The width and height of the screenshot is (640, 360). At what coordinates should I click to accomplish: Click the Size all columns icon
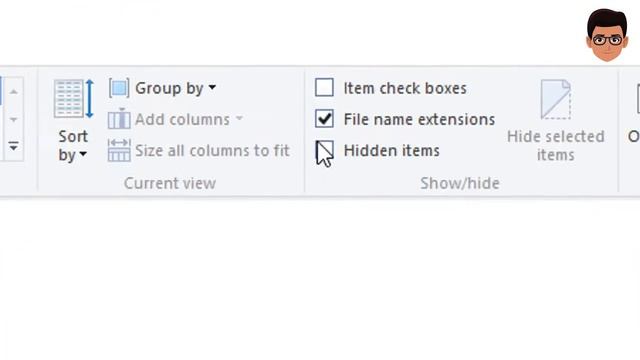pyautogui.click(x=119, y=150)
